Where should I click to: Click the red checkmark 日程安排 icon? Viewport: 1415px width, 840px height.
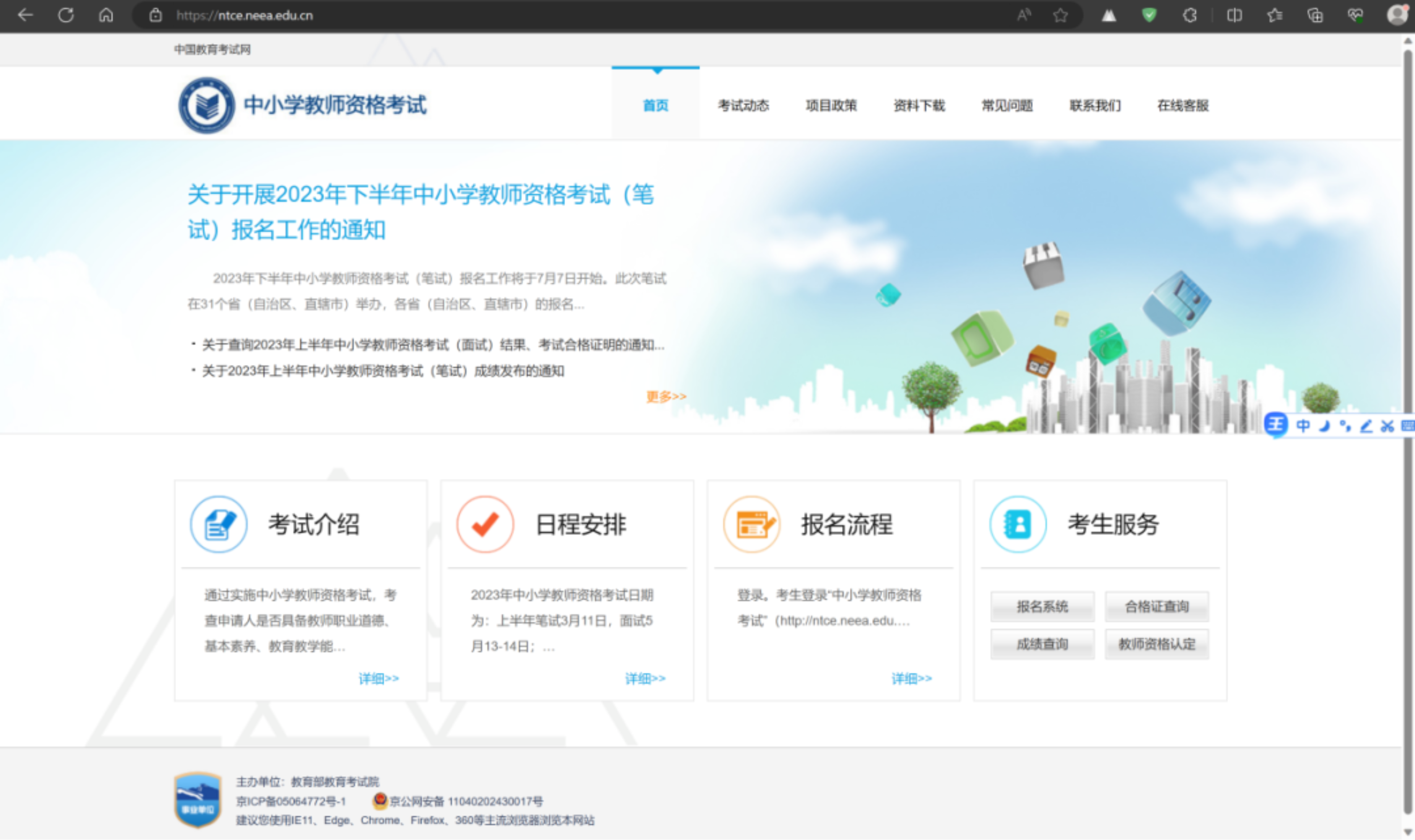point(485,524)
